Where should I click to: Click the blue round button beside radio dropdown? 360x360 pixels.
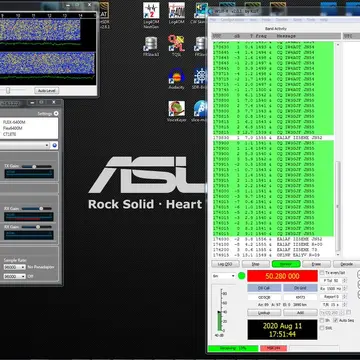(x=55, y=145)
